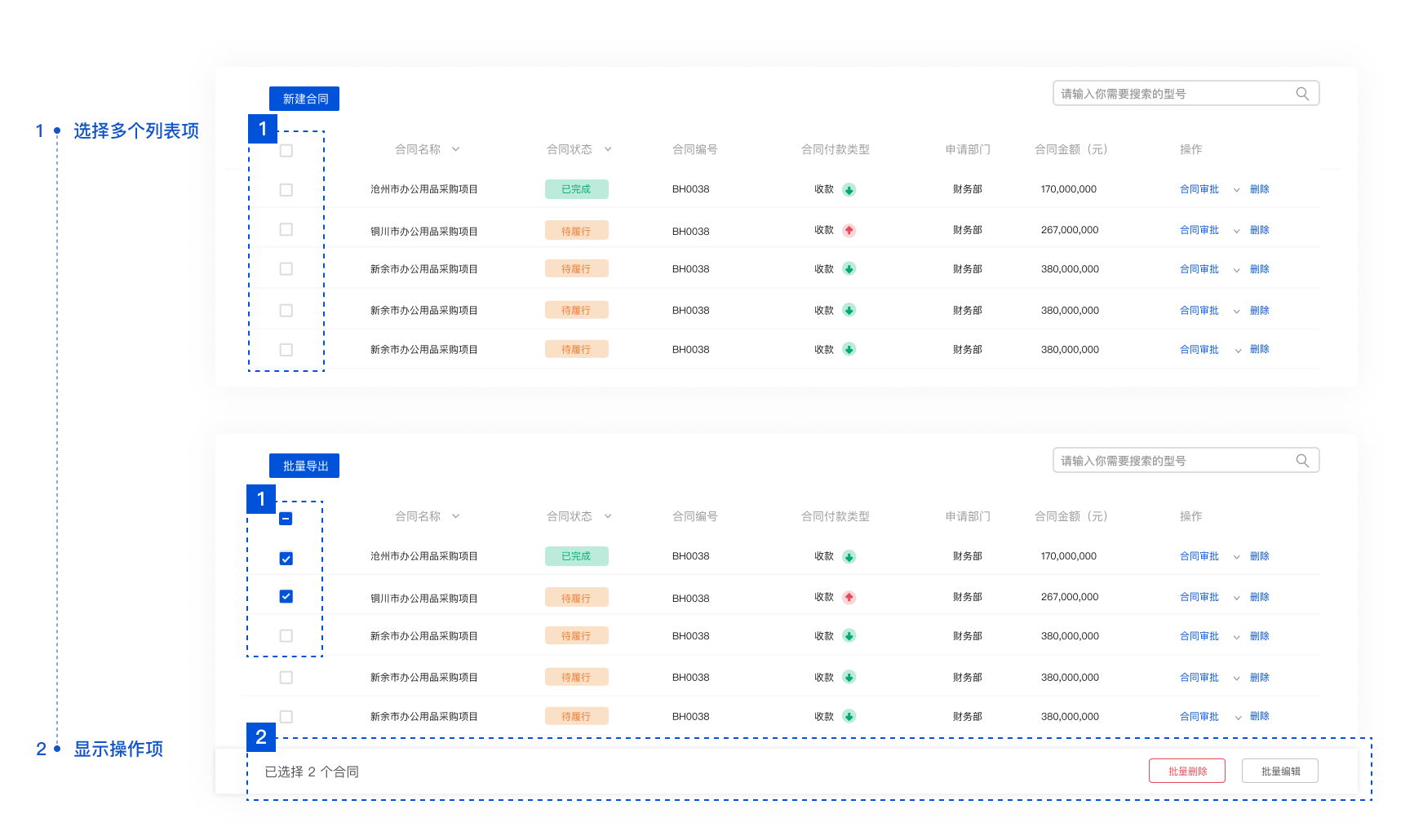Expand 合同审批 chevron, 沧州市 row, 批量导出 panel
The height and width of the screenshot is (840, 1423).
[x=1237, y=557]
